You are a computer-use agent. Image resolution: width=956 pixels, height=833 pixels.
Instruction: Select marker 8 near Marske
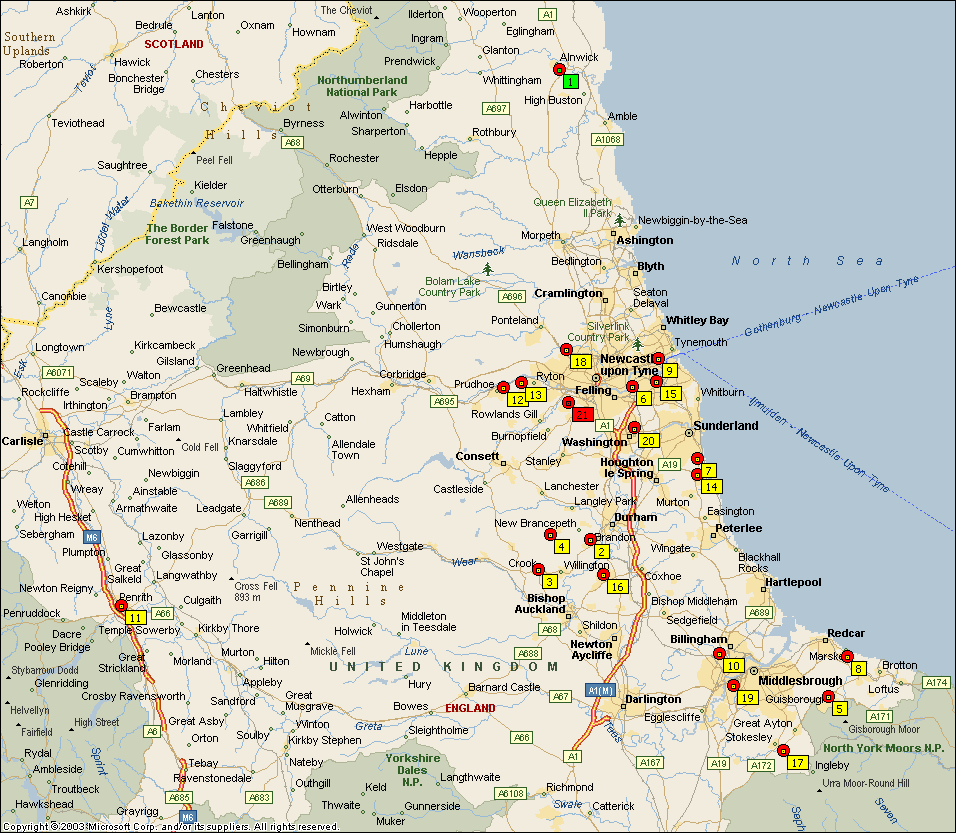[x=859, y=668]
